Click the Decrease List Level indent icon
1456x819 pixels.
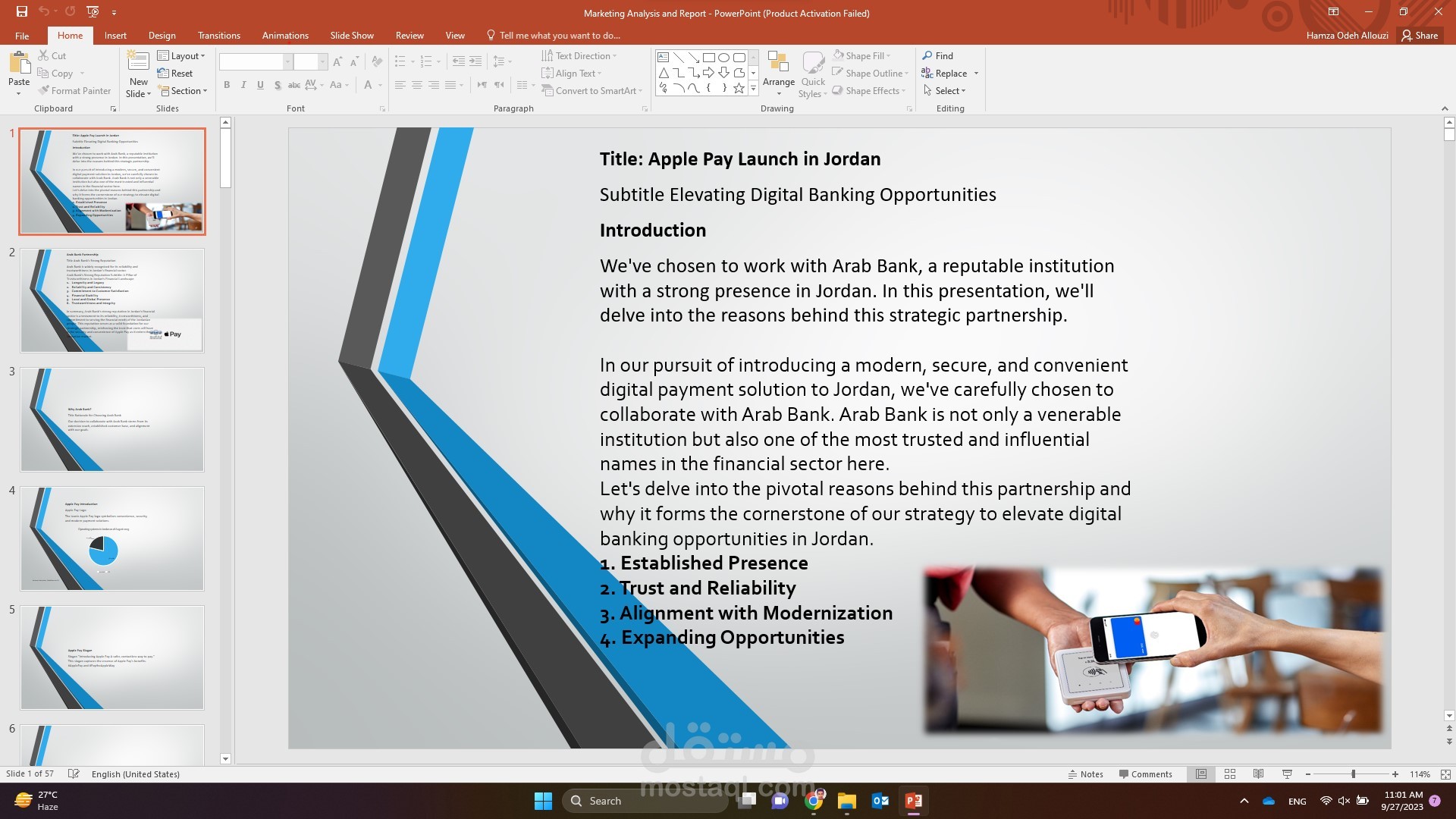458,62
